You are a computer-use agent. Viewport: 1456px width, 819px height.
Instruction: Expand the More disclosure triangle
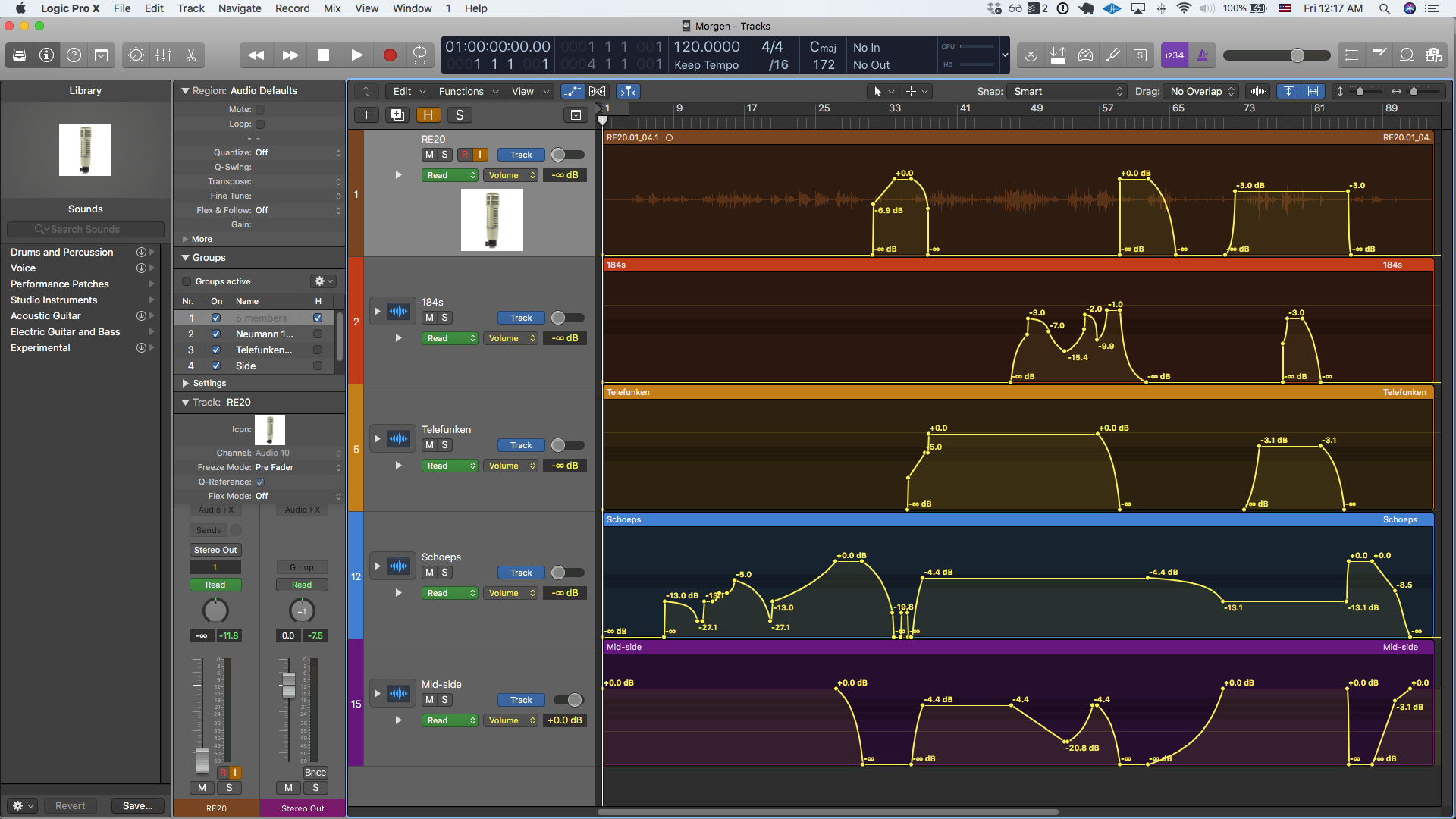click(x=185, y=239)
